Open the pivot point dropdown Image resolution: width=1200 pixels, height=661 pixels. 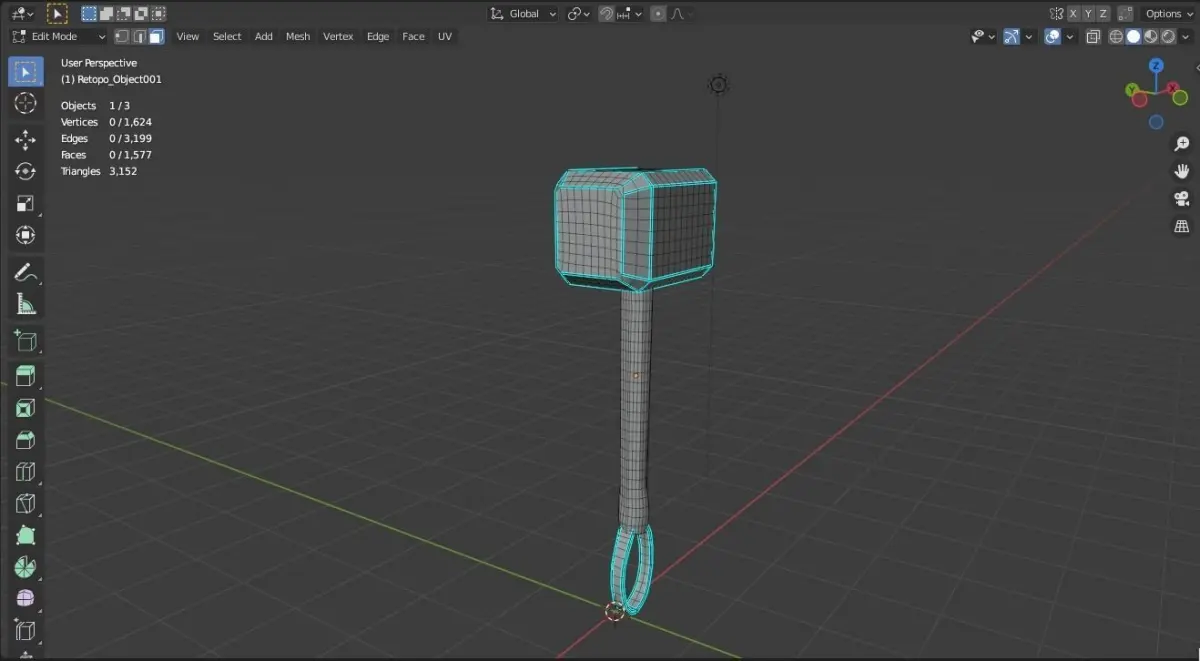[578, 14]
